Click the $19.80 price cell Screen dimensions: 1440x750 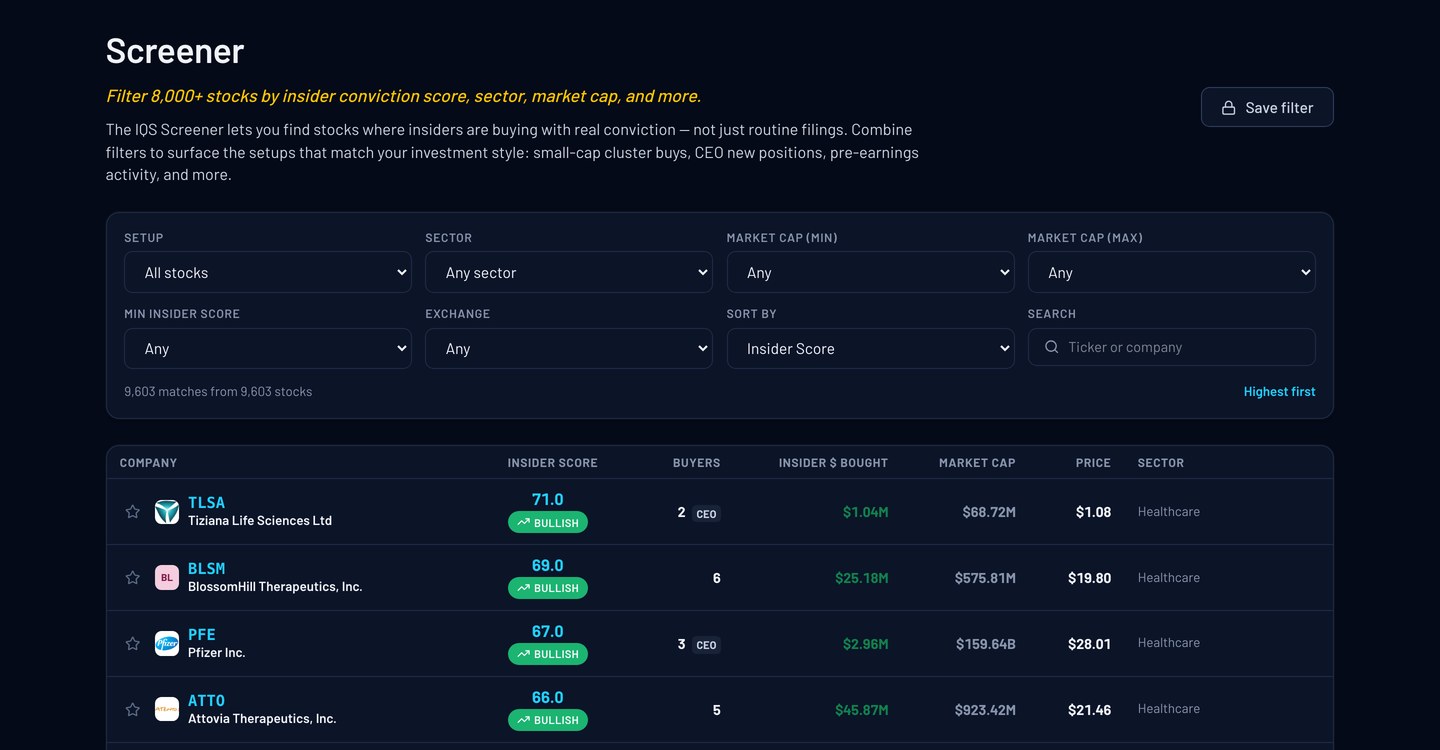pos(1089,578)
